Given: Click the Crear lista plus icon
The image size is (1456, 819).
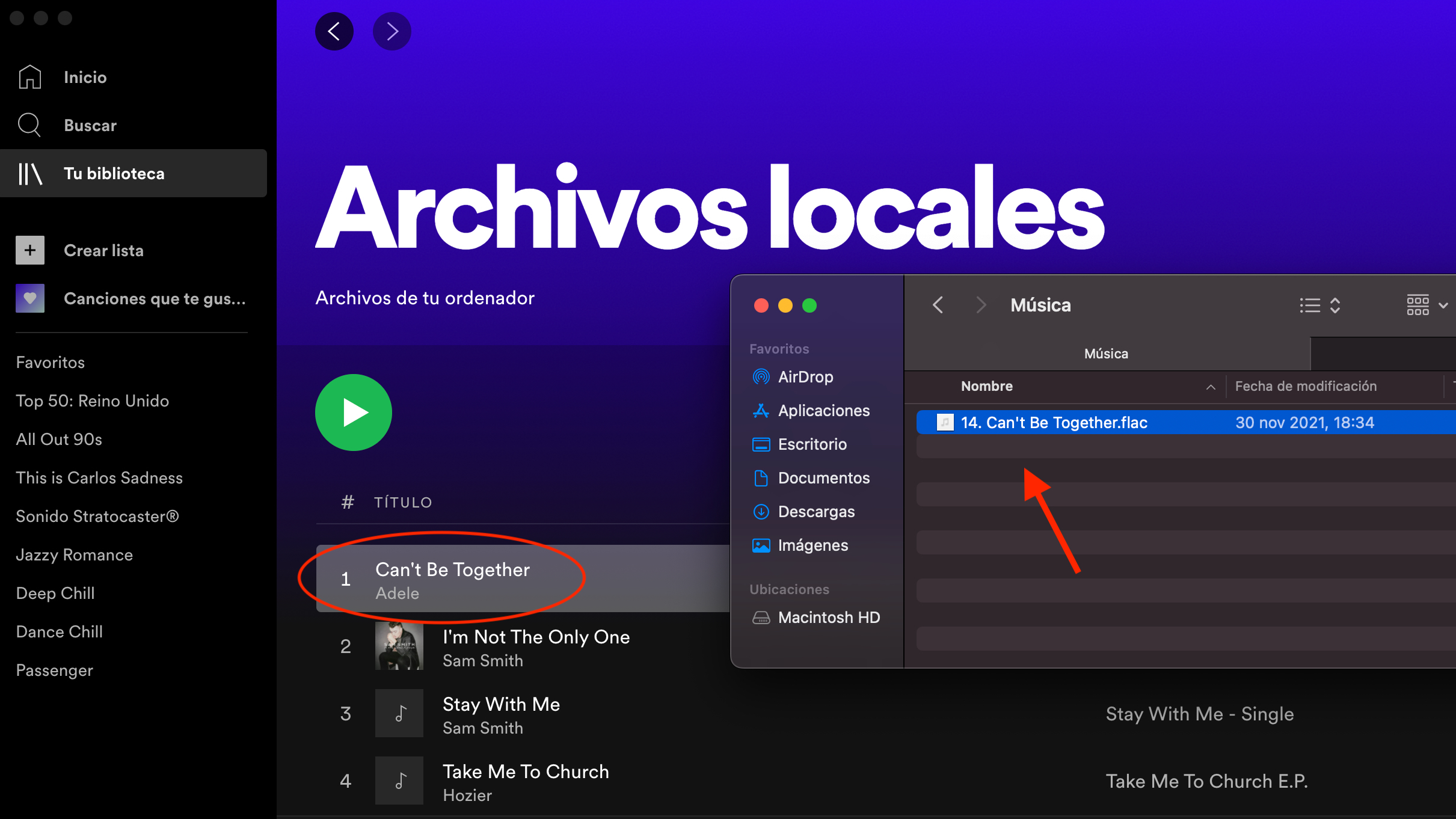Looking at the screenshot, I should (30, 250).
